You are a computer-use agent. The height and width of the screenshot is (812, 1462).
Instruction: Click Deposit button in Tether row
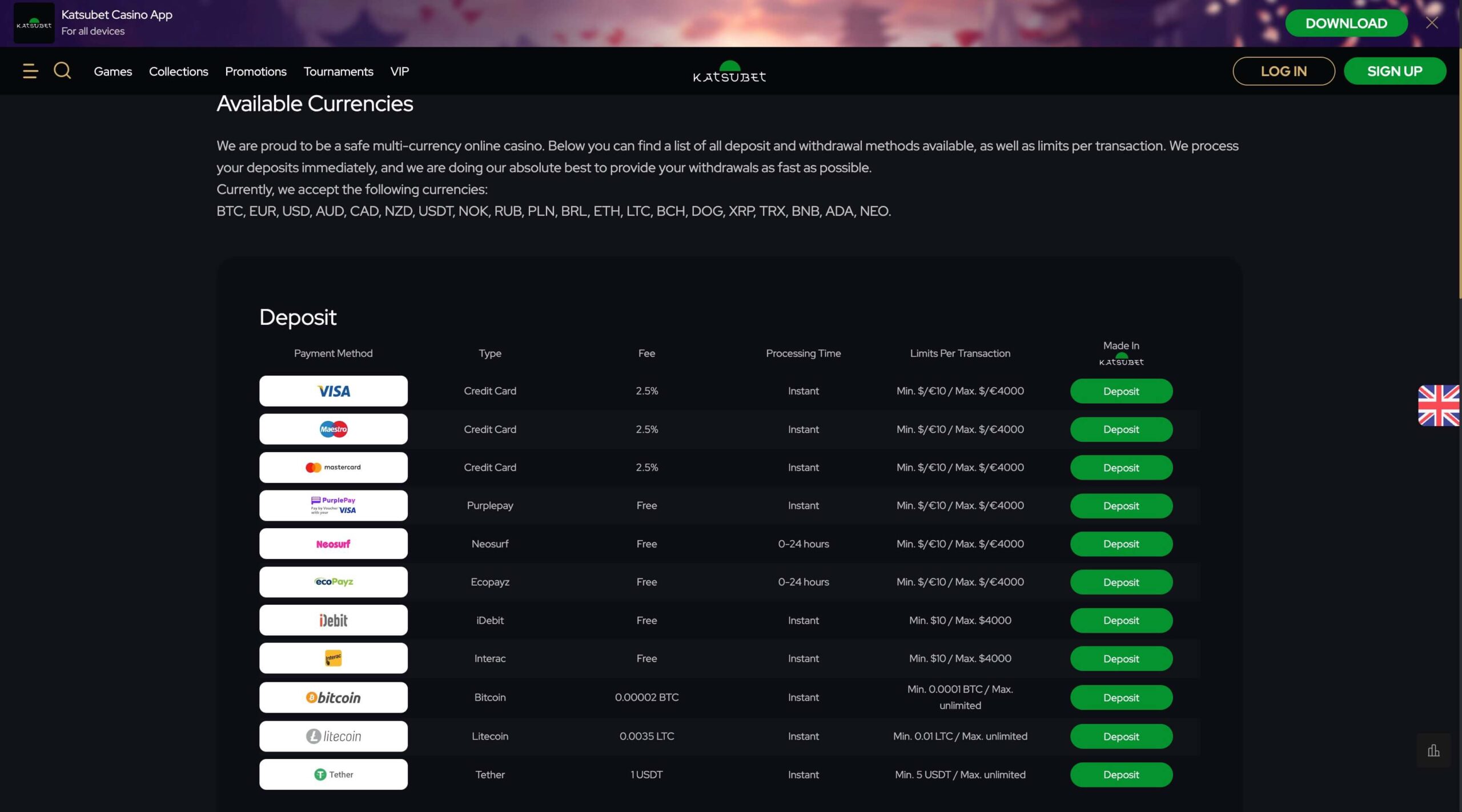point(1121,775)
